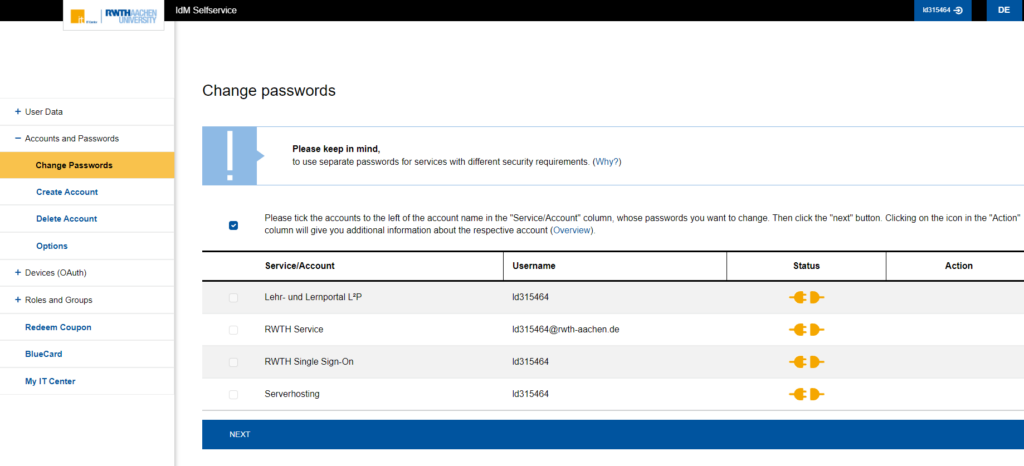This screenshot has height=466, width=1024.
Task: Expand the Roles and Groups section
Action: 18,300
